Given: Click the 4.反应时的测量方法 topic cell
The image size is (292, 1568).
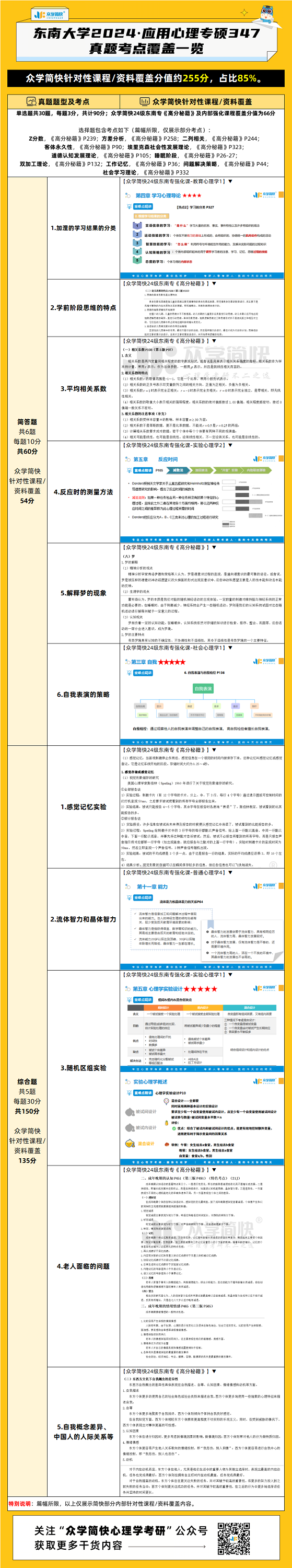Looking at the screenshot, I should [x=84, y=492].
